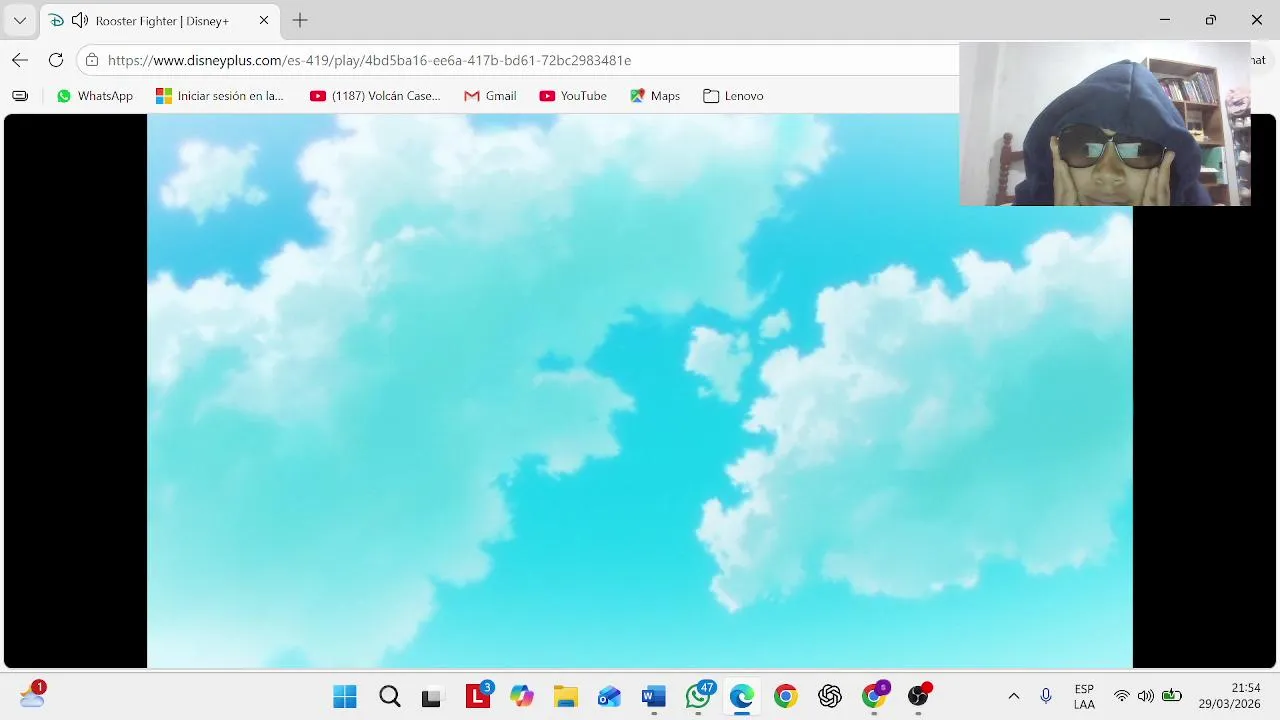Launch Microsoft Copilot from taskbar
The height and width of the screenshot is (720, 1280).
[522, 696]
